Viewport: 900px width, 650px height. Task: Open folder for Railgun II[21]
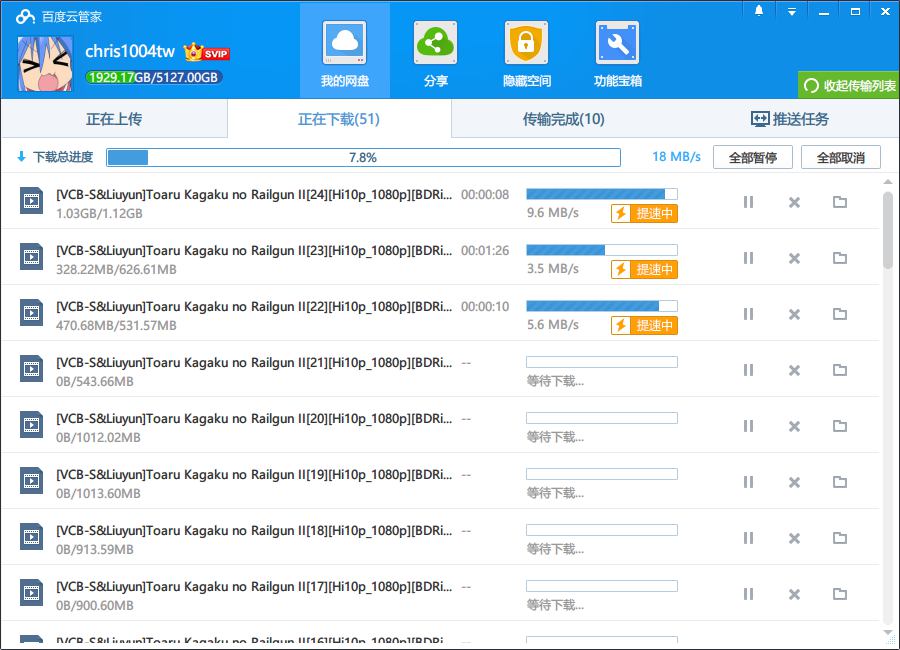point(840,370)
